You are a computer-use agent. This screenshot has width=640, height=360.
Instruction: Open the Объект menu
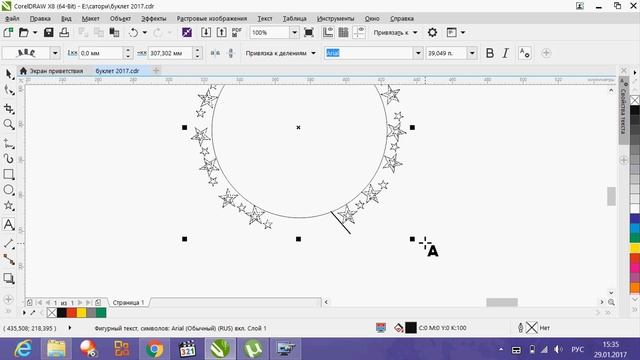[120, 18]
